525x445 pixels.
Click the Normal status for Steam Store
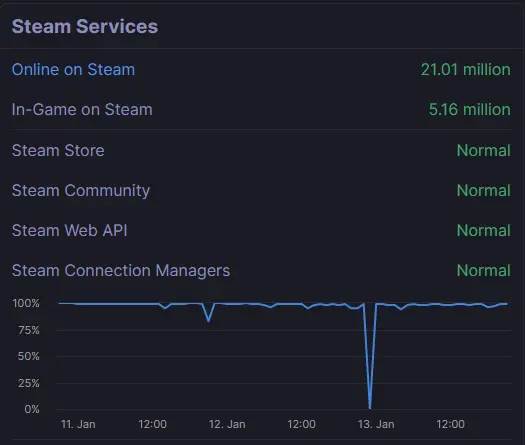click(x=484, y=150)
